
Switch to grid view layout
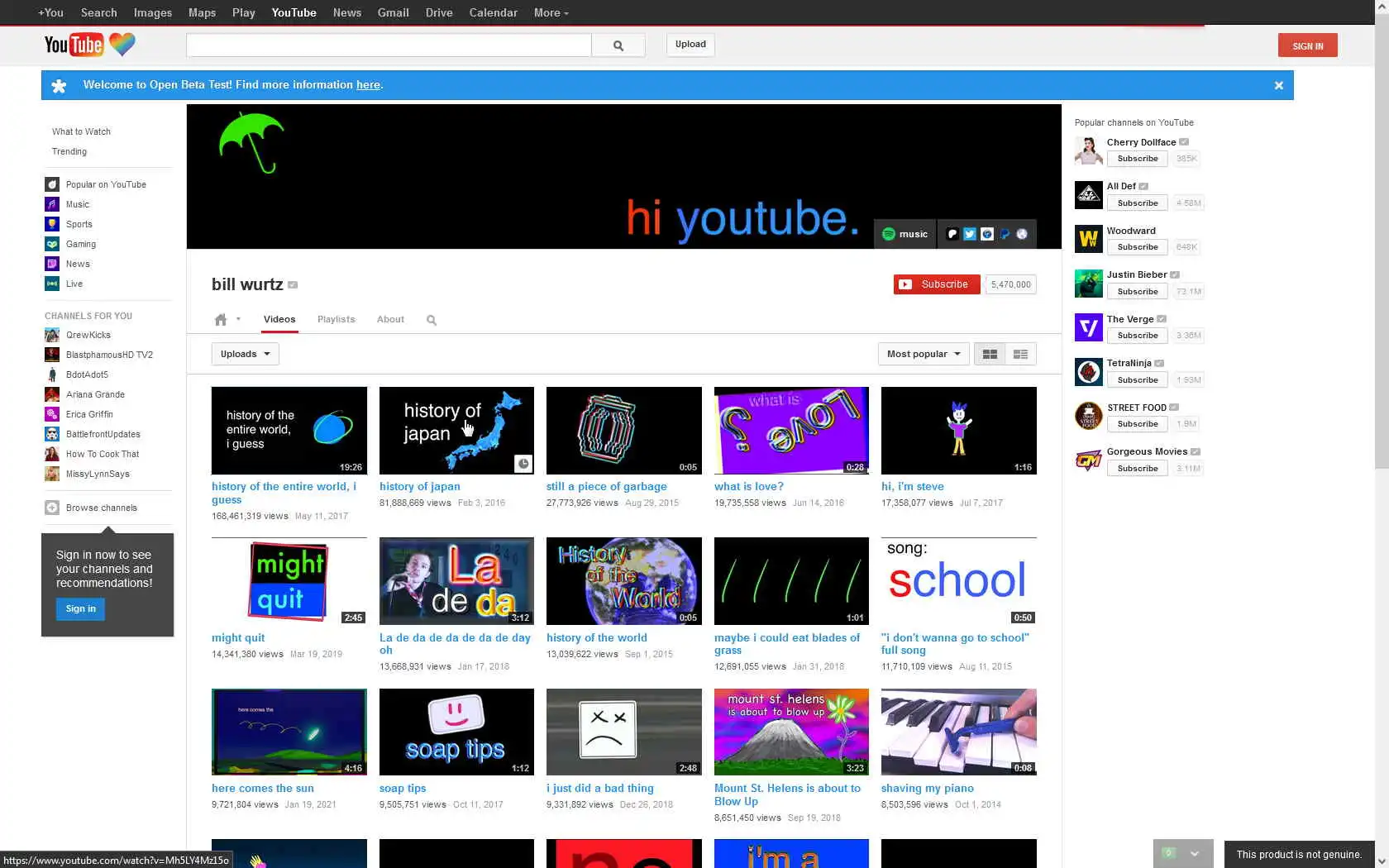[990, 354]
